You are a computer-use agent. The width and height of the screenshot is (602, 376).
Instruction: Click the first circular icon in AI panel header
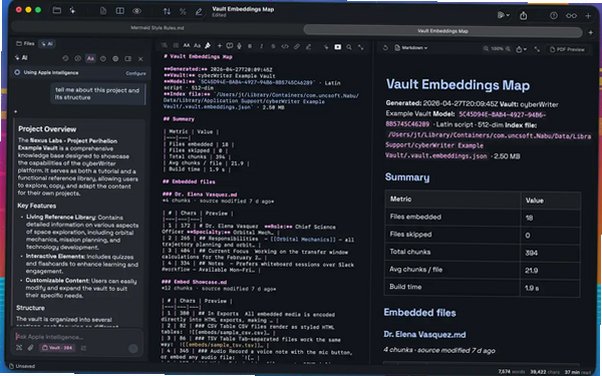(65, 58)
